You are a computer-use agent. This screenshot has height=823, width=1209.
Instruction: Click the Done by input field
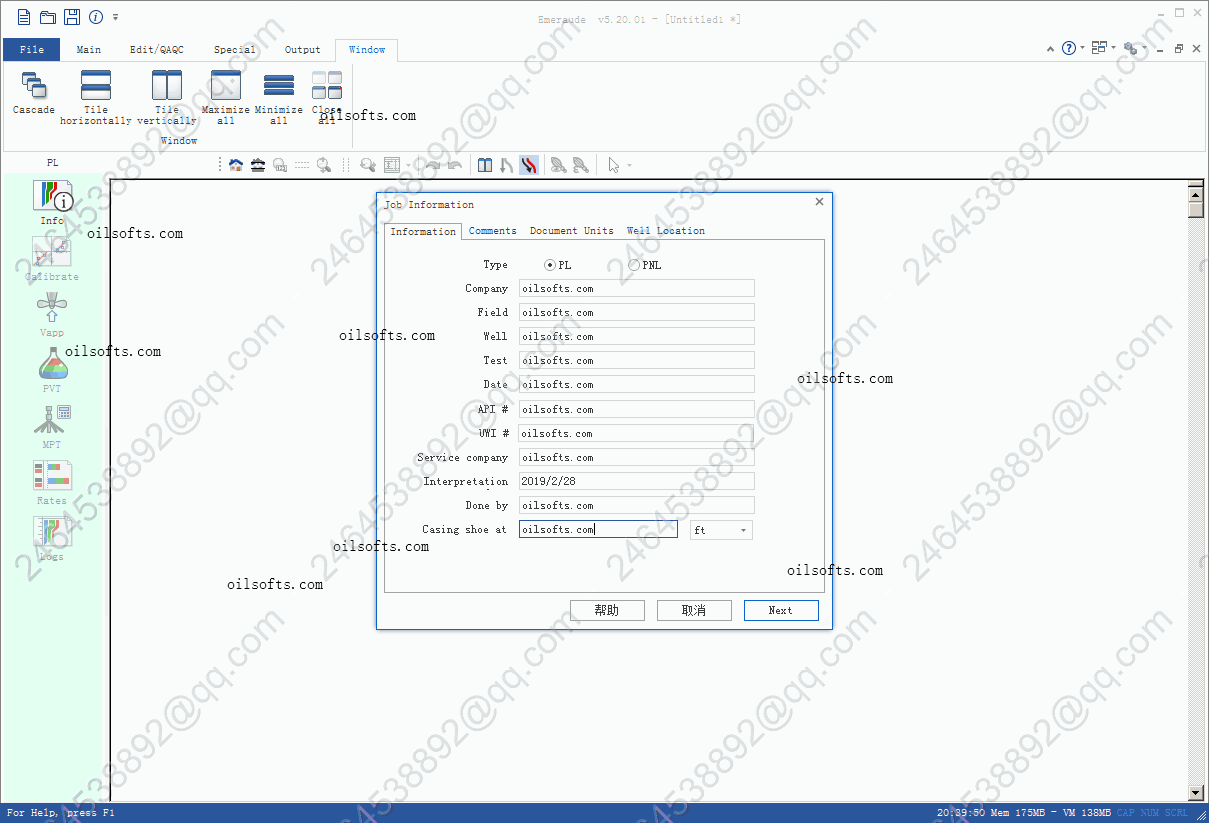point(637,505)
